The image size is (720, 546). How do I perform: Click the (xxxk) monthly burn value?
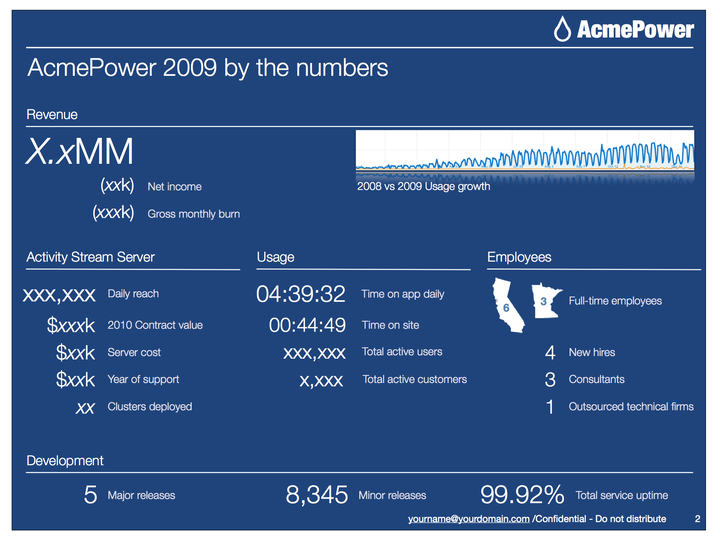(113, 213)
